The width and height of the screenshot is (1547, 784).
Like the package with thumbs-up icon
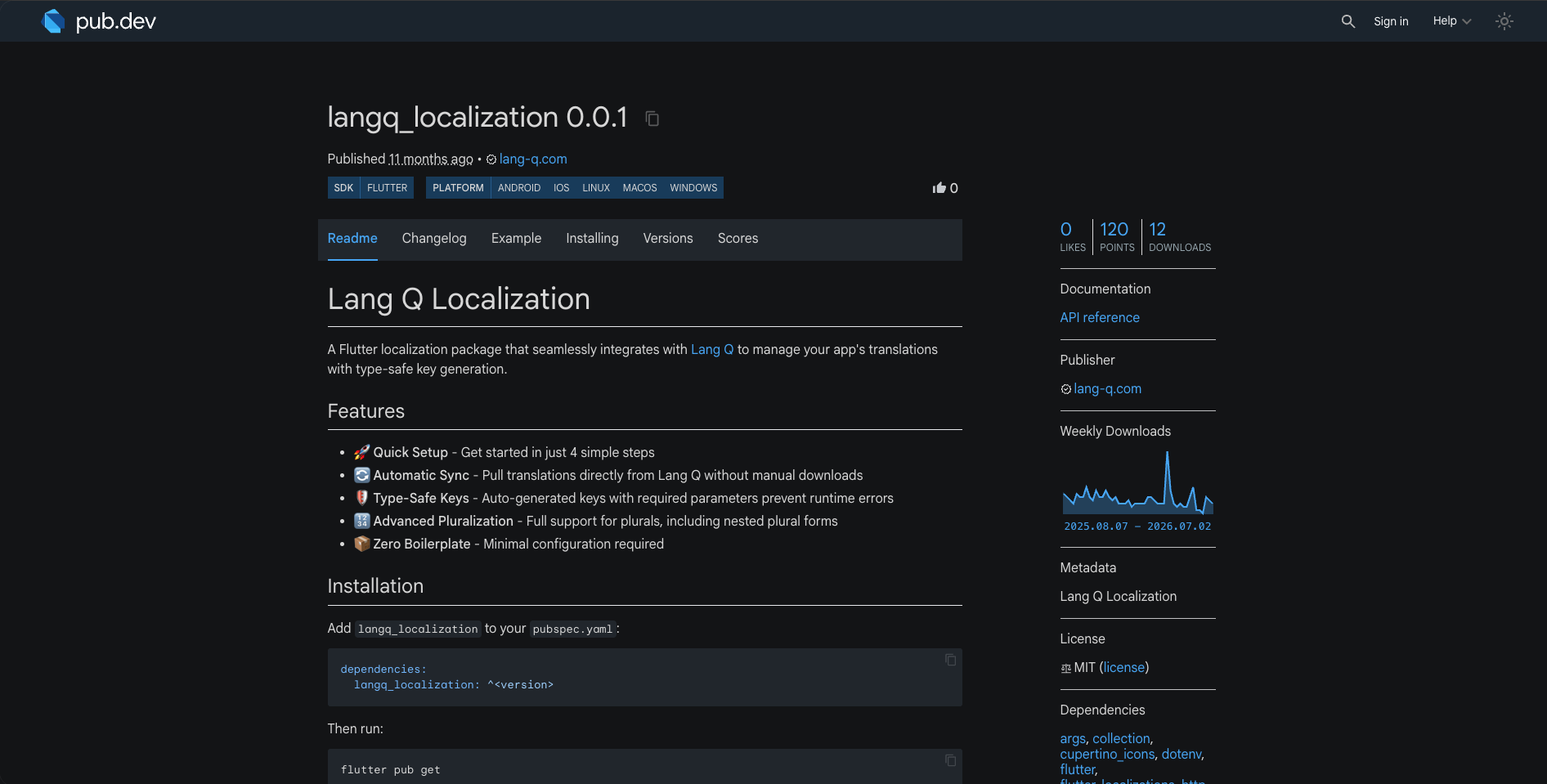click(939, 188)
